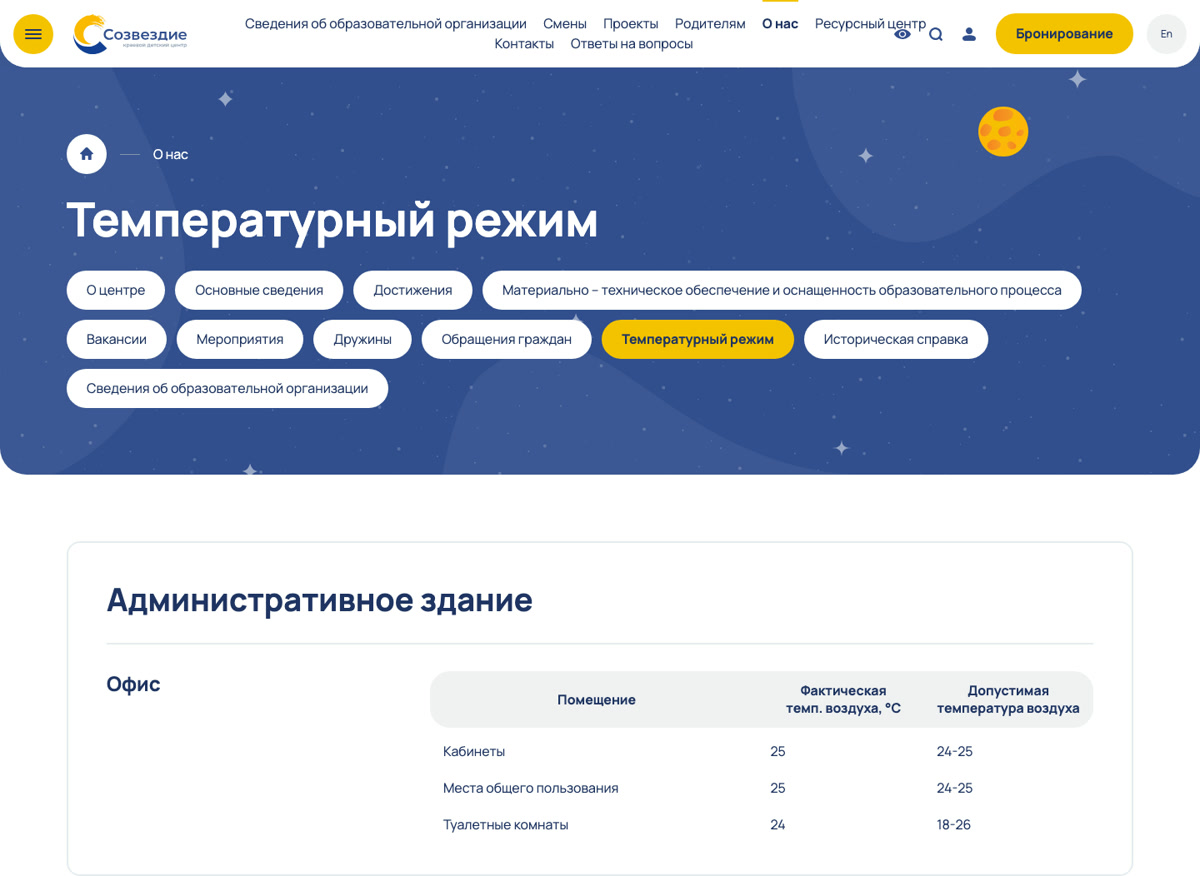
Task: Open Сведения об образовательной организации menu
Action: tap(386, 24)
